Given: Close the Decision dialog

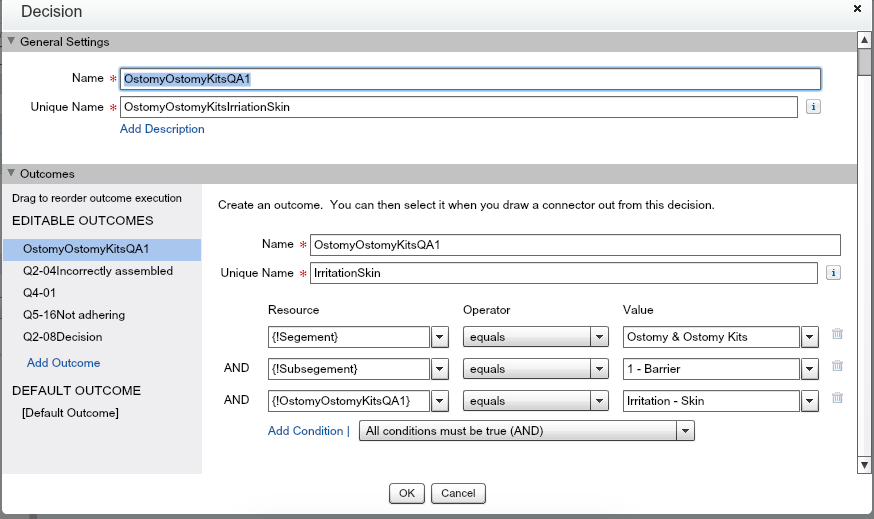Looking at the screenshot, I should click(x=857, y=9).
